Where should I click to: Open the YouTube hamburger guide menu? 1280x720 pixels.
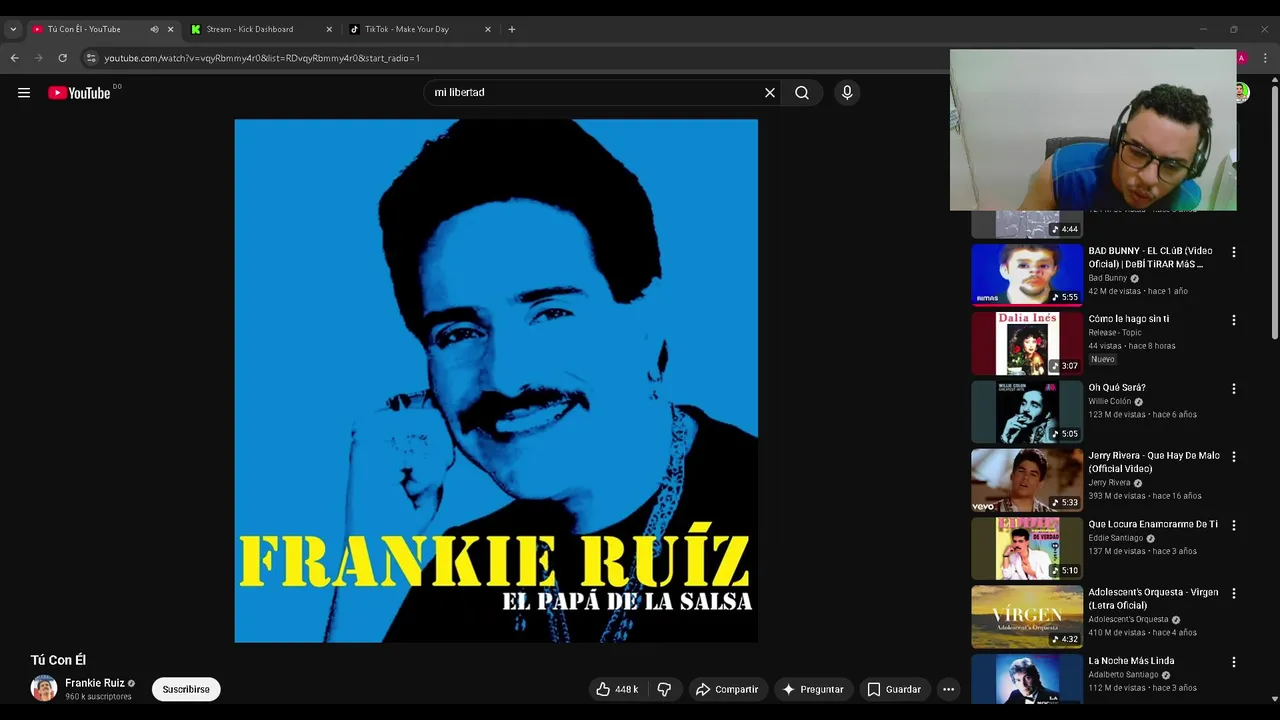(24, 93)
